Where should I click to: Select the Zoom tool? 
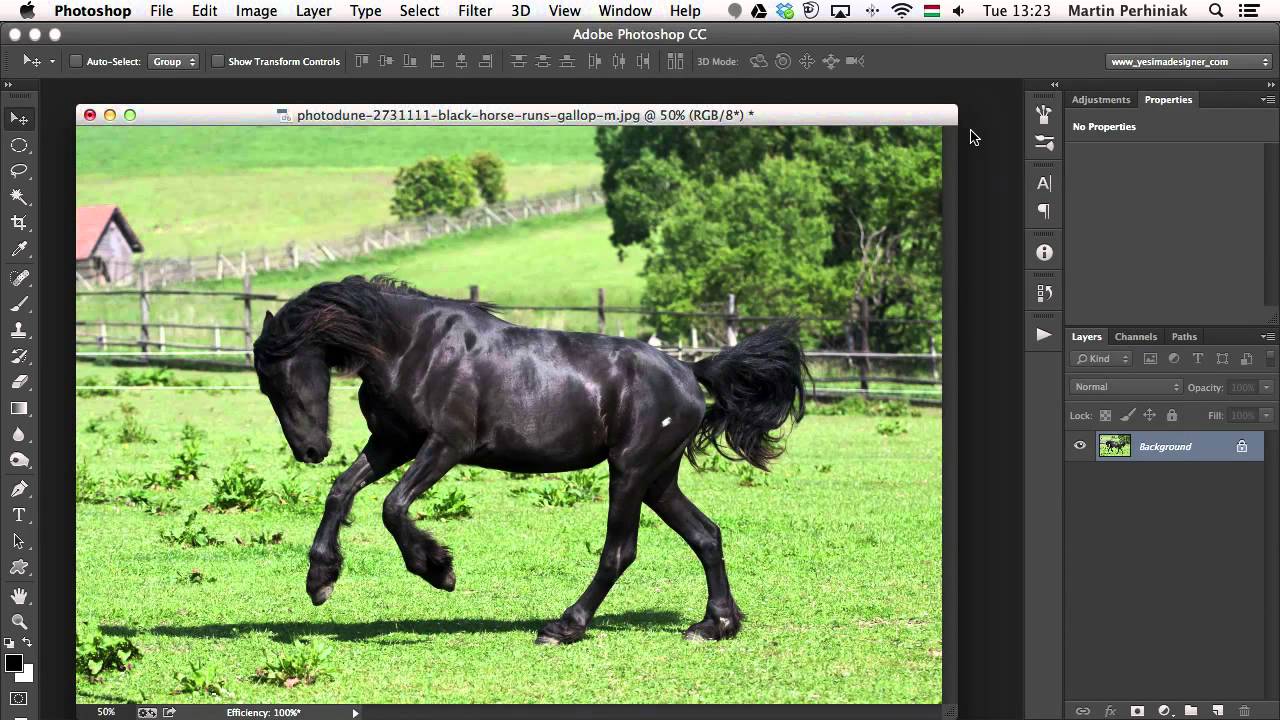(x=19, y=622)
